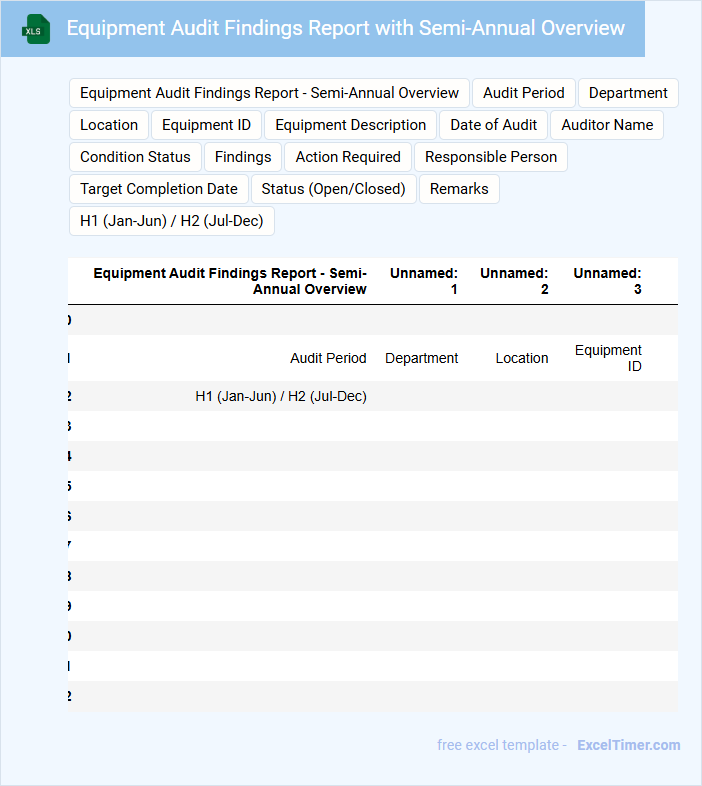Choose the Equipment Description tag

click(350, 125)
